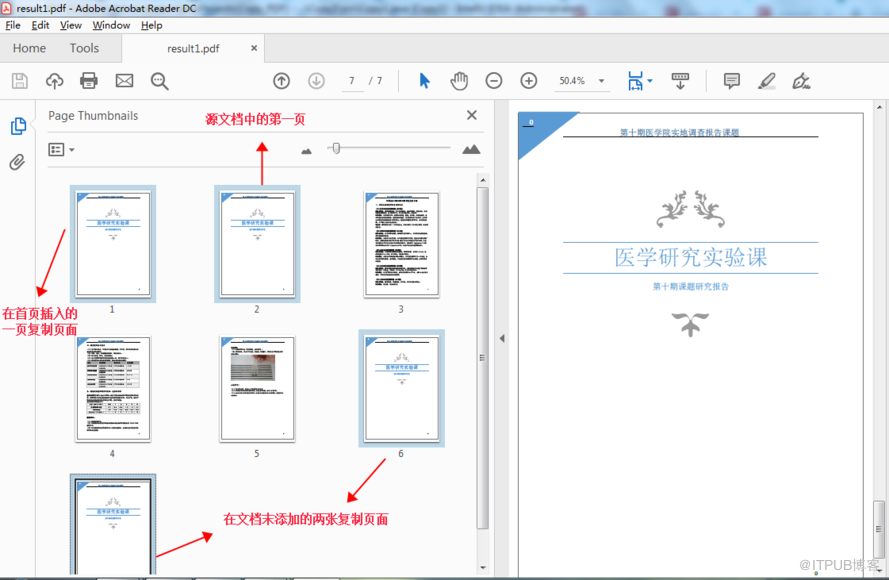Viewport: 889px width, 580px height.
Task: Open the Find text magnifier tool
Action: pos(159,81)
